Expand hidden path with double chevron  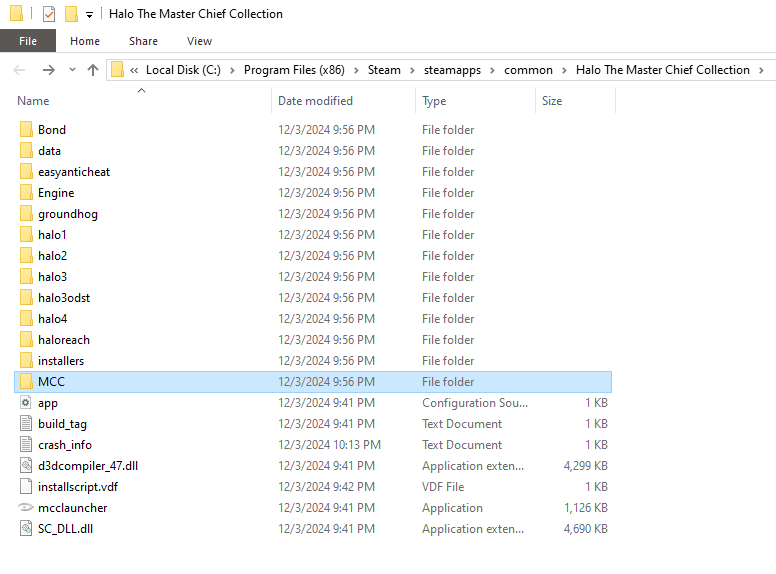(x=134, y=70)
